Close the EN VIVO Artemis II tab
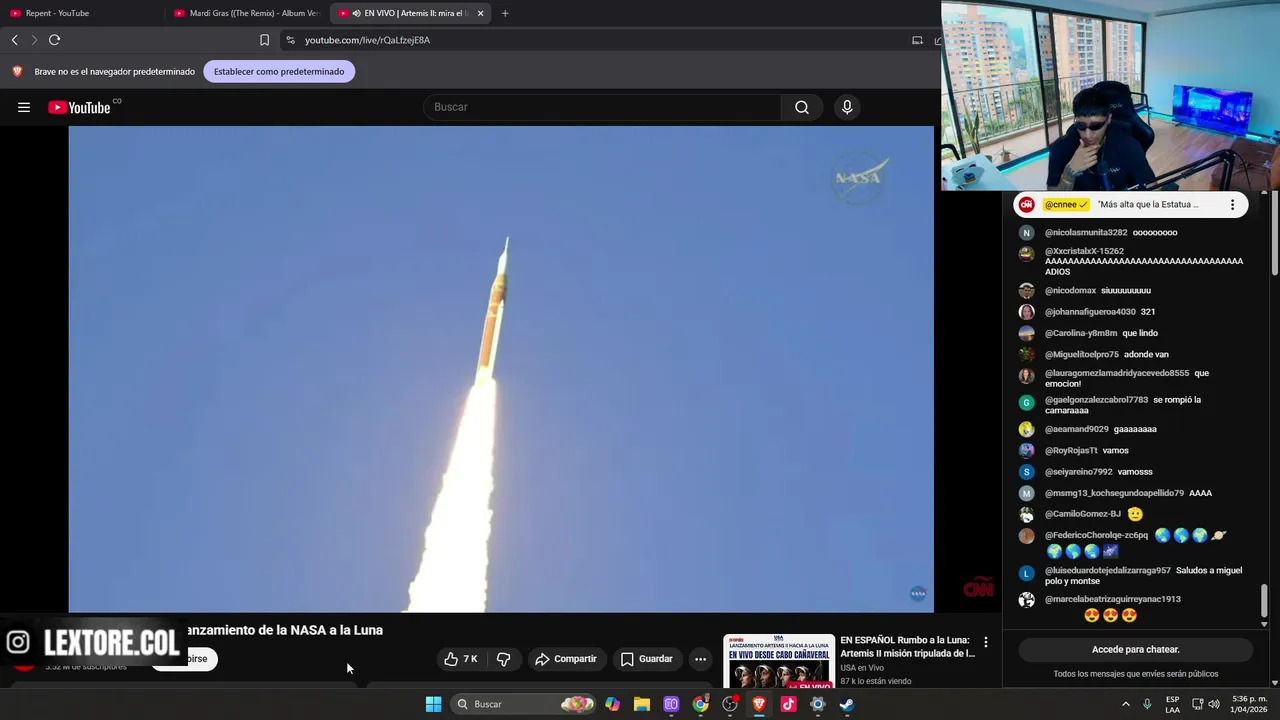 tap(480, 13)
